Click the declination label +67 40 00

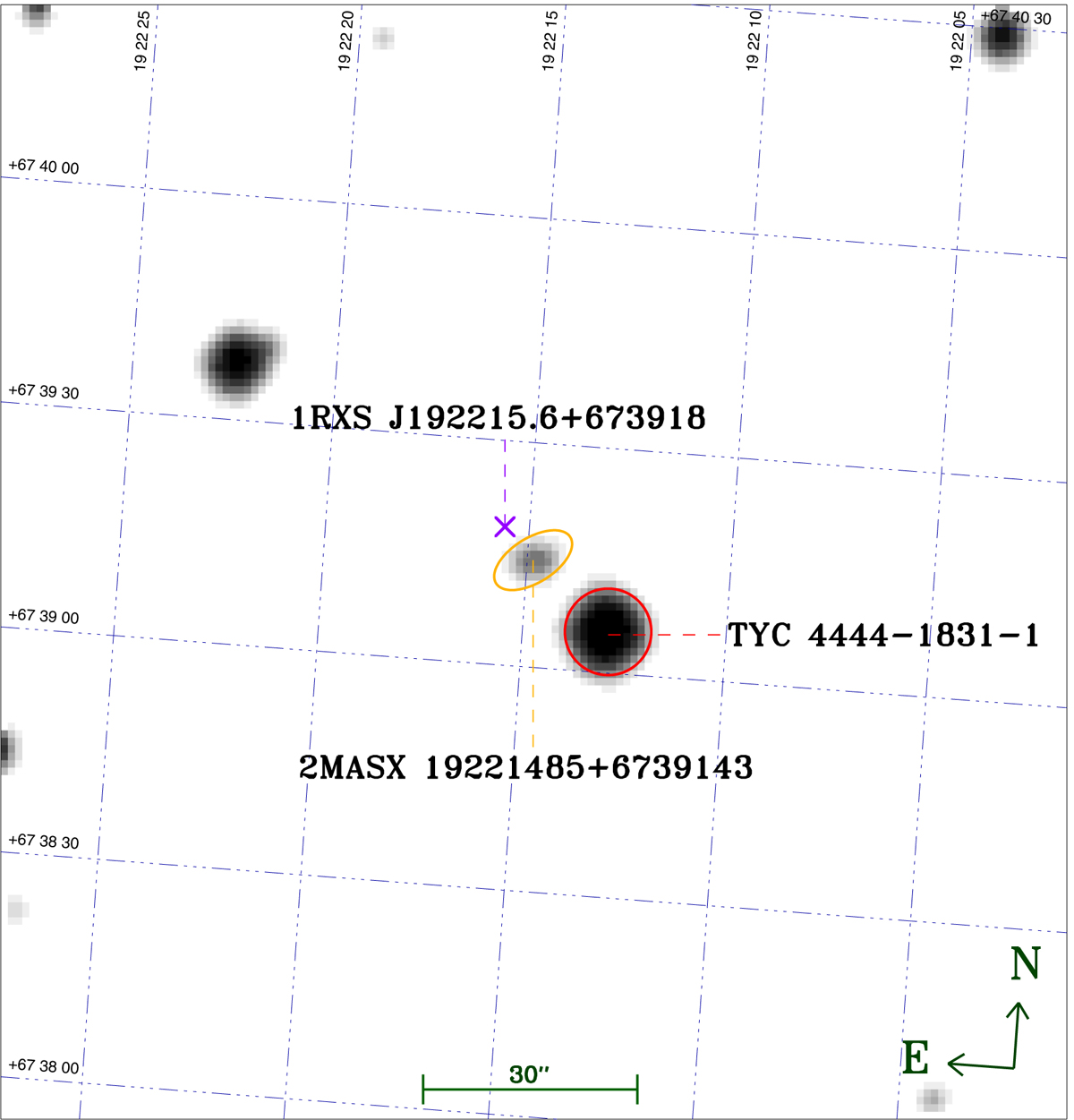(x=43, y=167)
